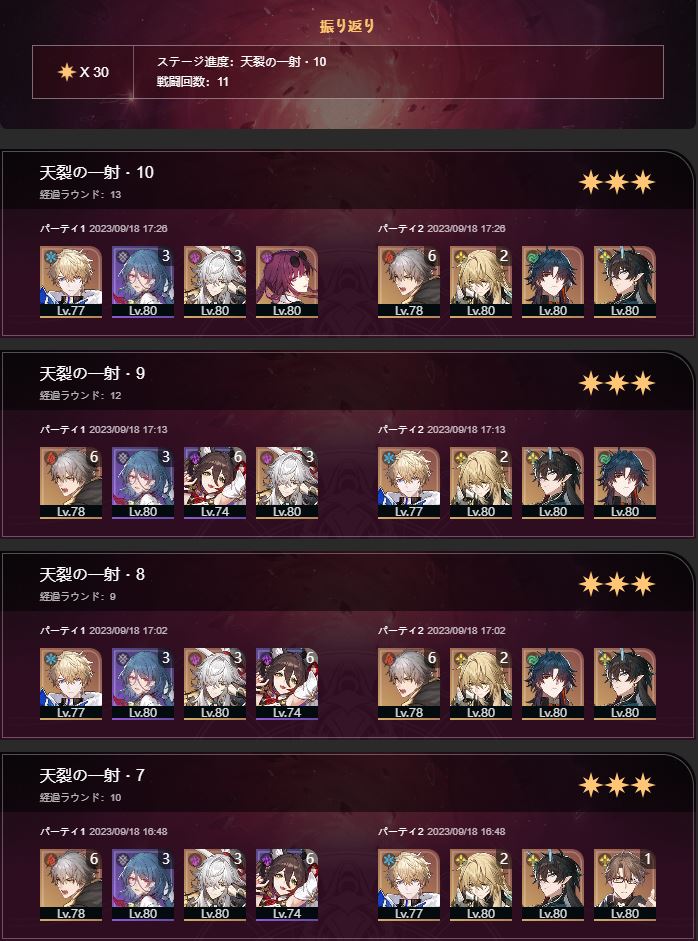Click the white-haired Lv.80 character in stage 8 party 1
Screen dimensions: 698x941
click(214, 684)
